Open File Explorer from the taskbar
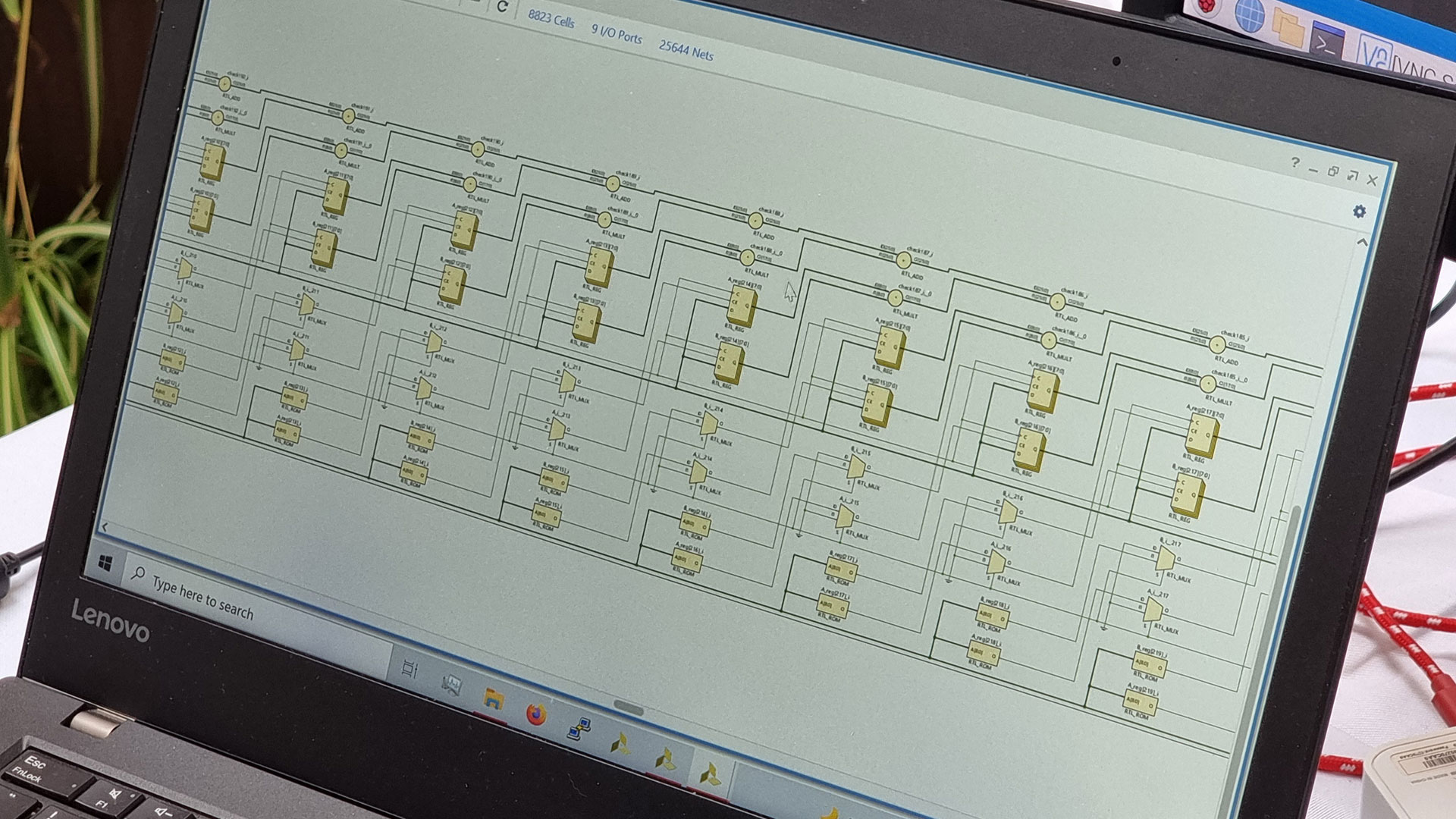 pos(493,698)
